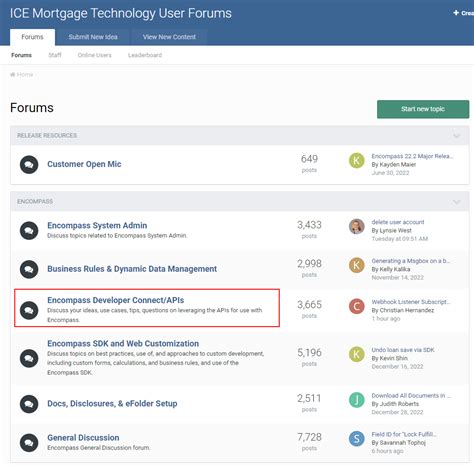
Task: Open the Staff page
Action: click(55, 55)
